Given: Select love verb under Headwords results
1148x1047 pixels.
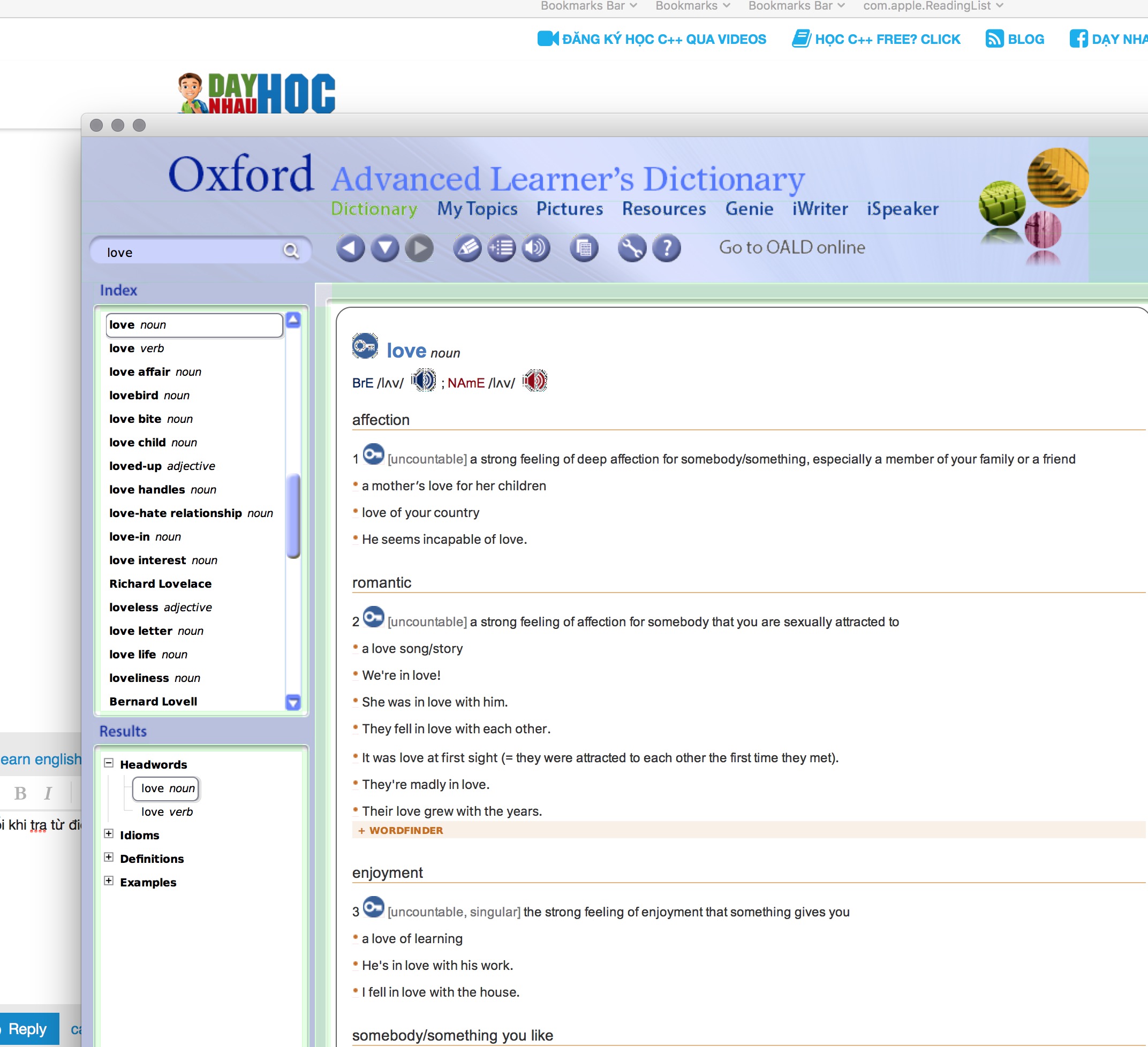Looking at the screenshot, I should (167, 812).
